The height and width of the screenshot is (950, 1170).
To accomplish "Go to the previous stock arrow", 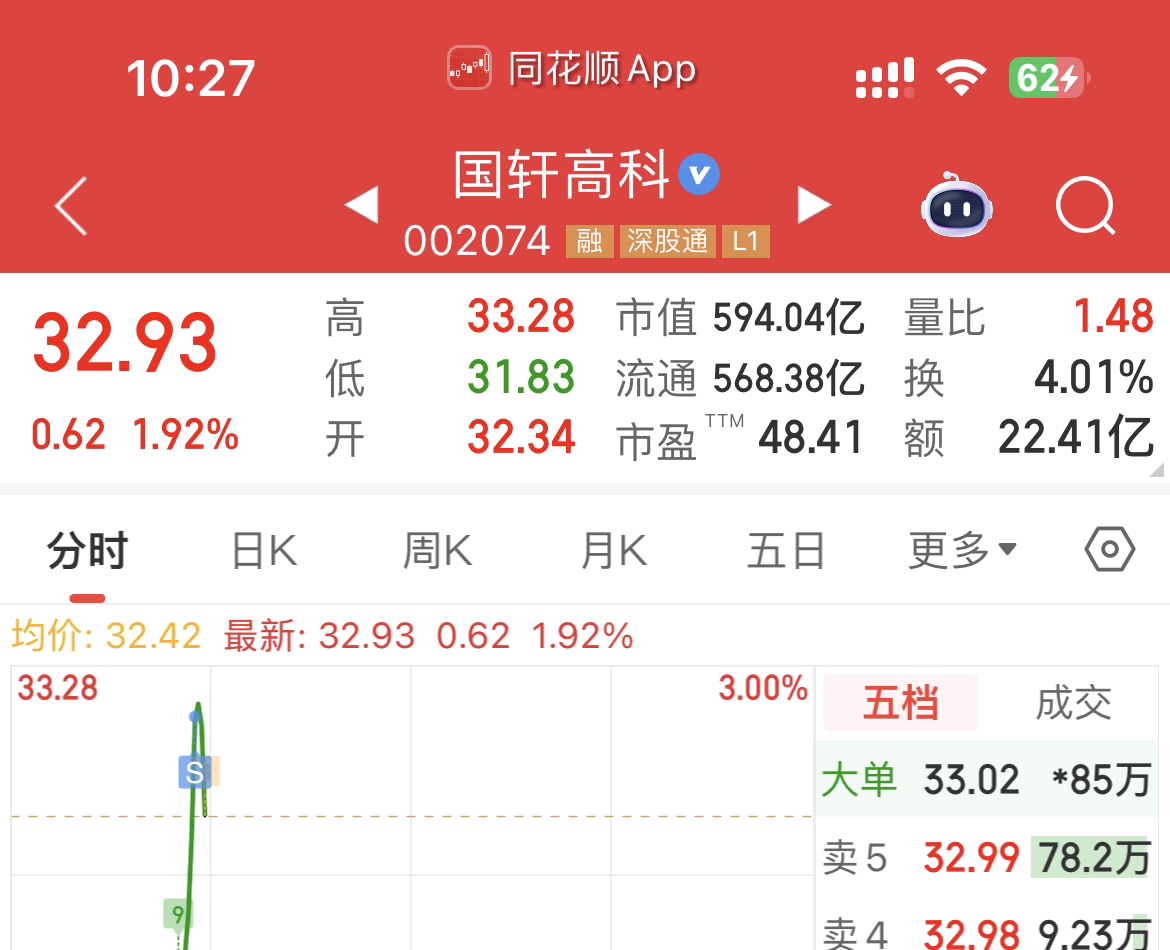I will click(361, 204).
